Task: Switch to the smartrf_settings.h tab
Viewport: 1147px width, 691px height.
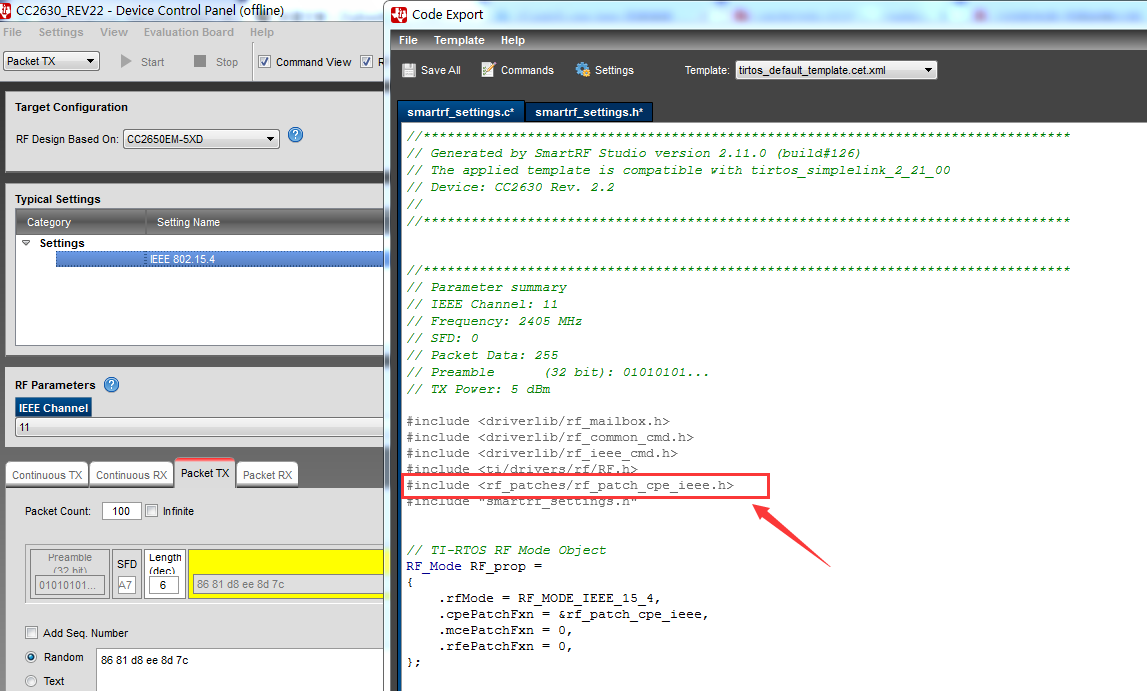Action: (589, 112)
